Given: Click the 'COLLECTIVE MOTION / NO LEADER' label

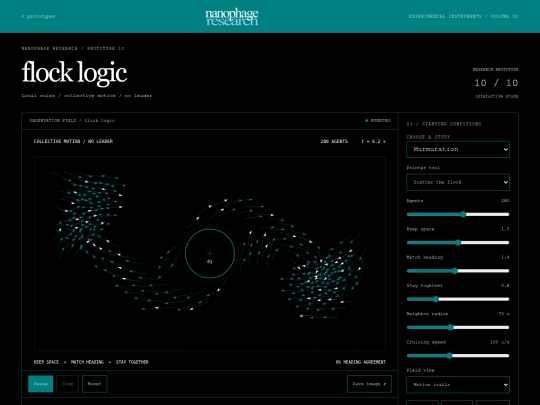Looking at the screenshot, I should [x=73, y=141].
